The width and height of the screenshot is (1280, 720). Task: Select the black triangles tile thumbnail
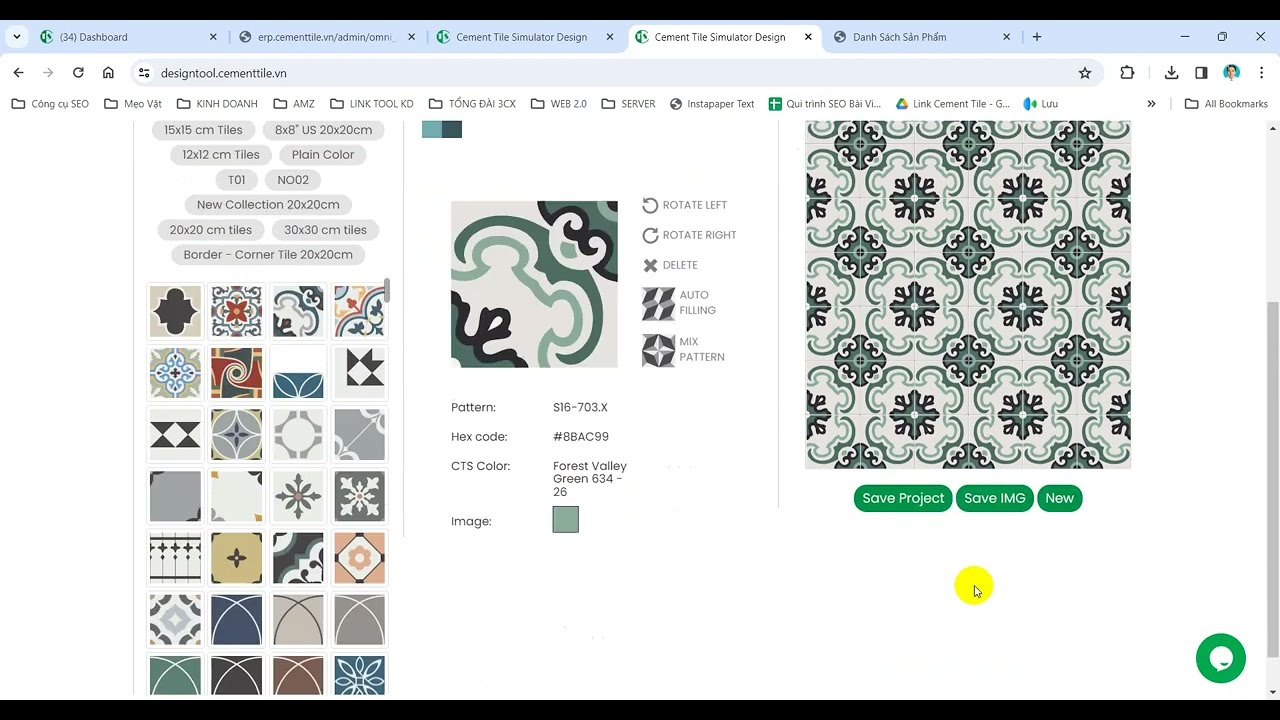175,435
